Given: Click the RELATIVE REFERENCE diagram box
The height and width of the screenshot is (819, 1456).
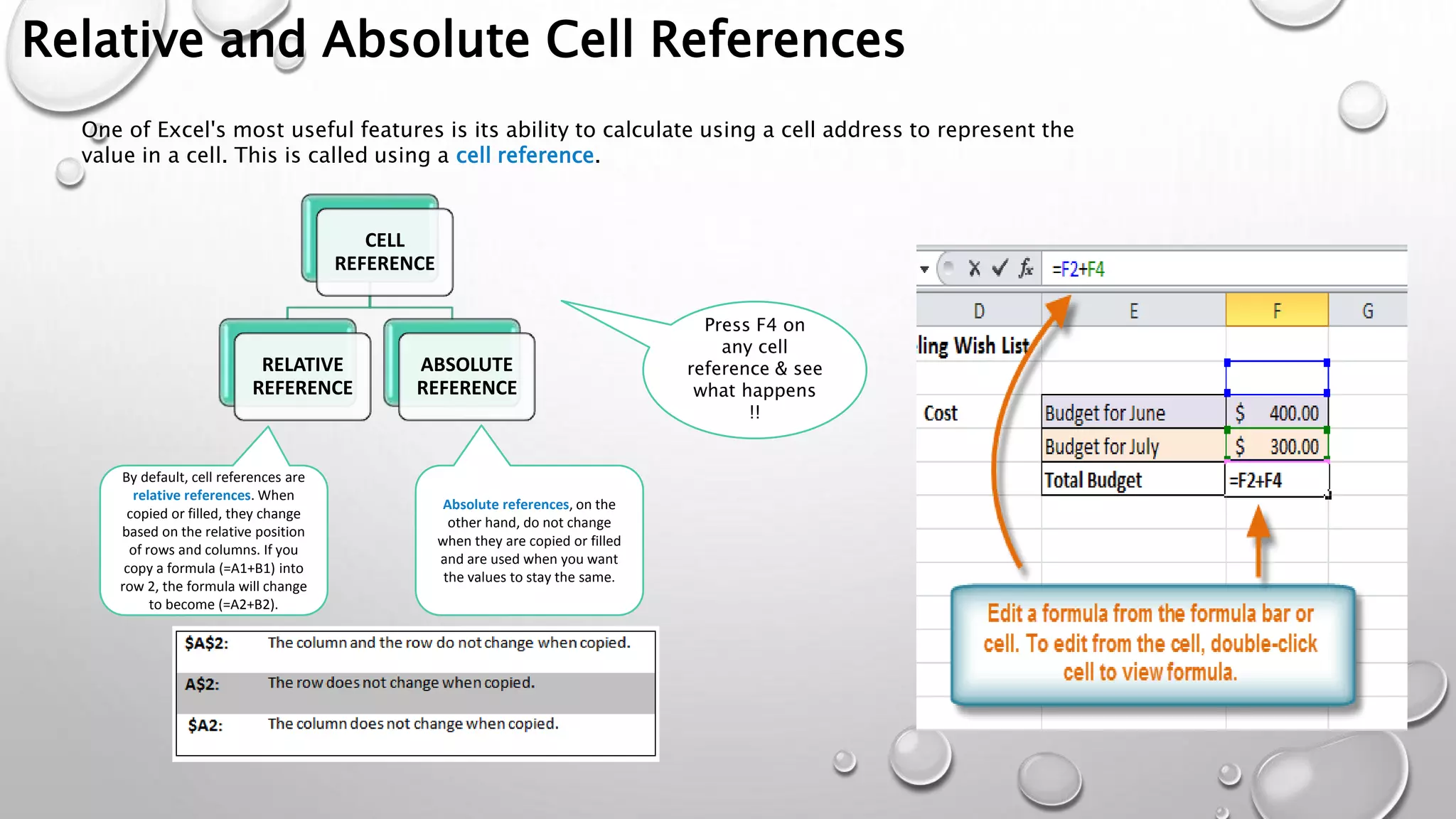Looking at the screenshot, I should click(x=302, y=376).
